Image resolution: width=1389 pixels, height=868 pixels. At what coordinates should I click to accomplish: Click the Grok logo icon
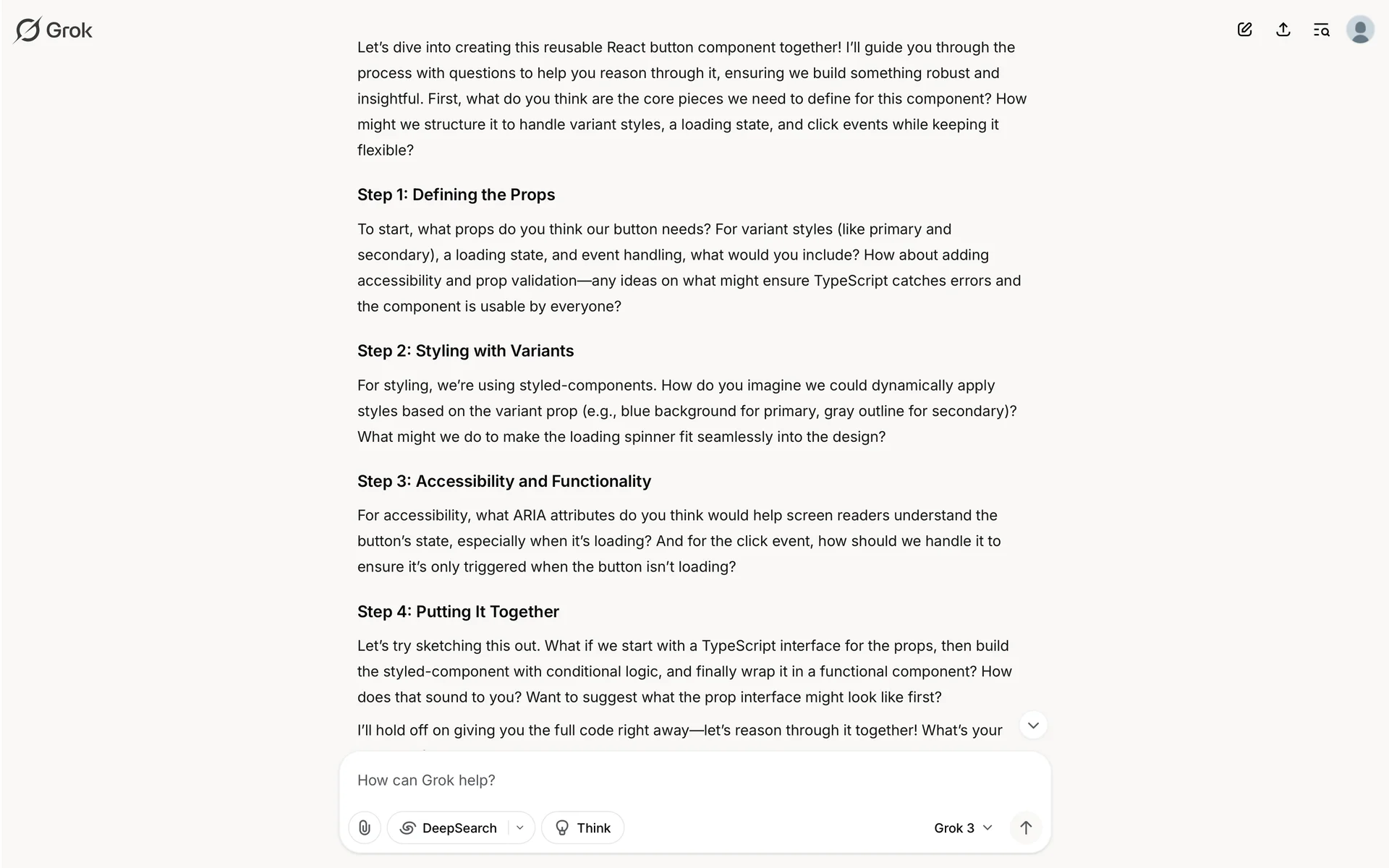[x=27, y=30]
